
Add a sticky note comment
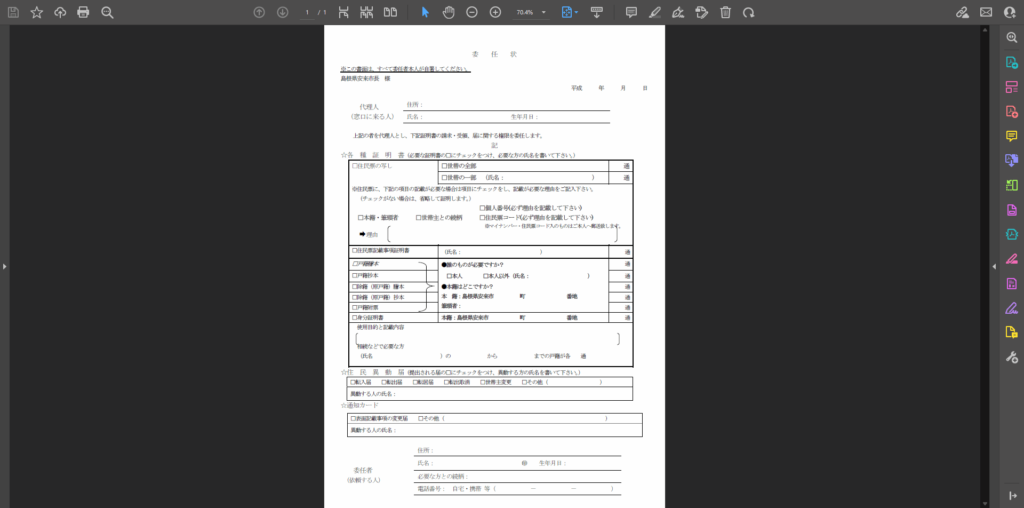(x=632, y=12)
